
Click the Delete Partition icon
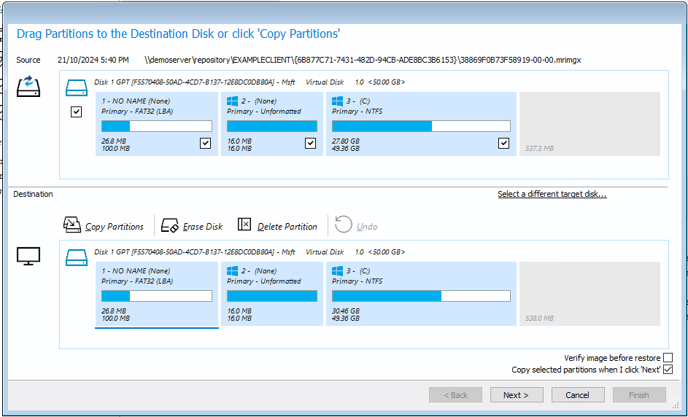tap(244, 224)
